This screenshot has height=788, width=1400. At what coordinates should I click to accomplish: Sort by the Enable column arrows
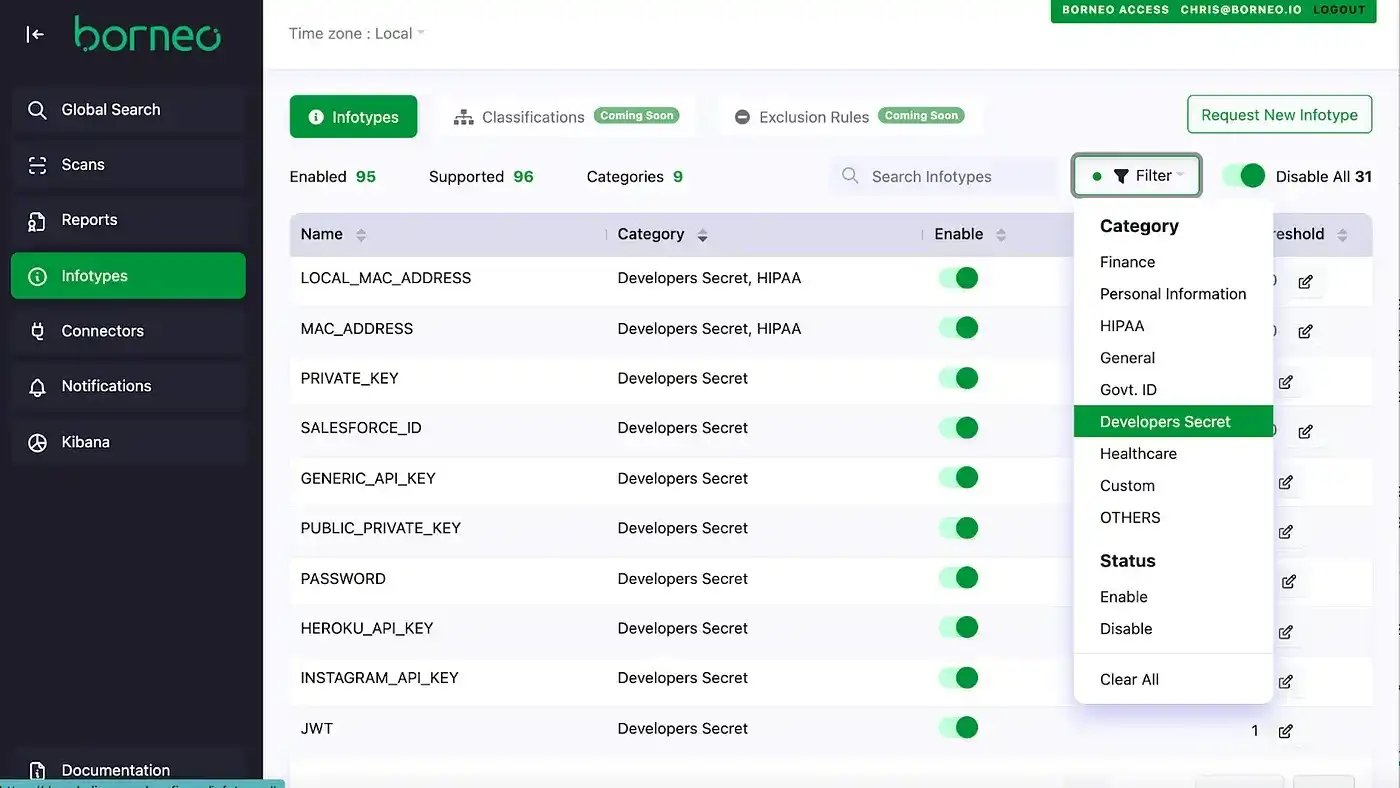[1001, 235]
